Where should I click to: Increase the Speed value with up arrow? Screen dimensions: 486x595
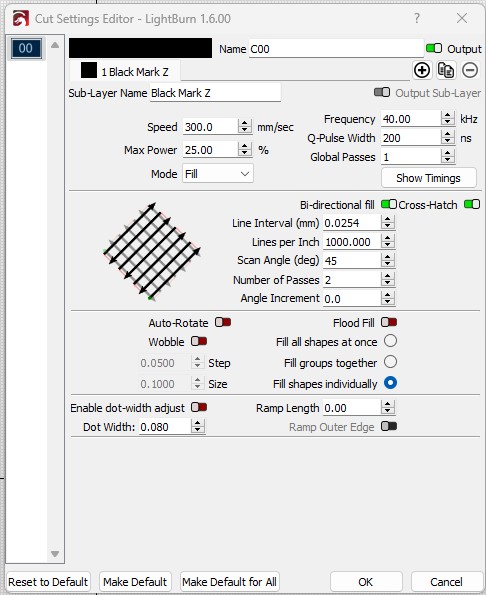coord(245,123)
